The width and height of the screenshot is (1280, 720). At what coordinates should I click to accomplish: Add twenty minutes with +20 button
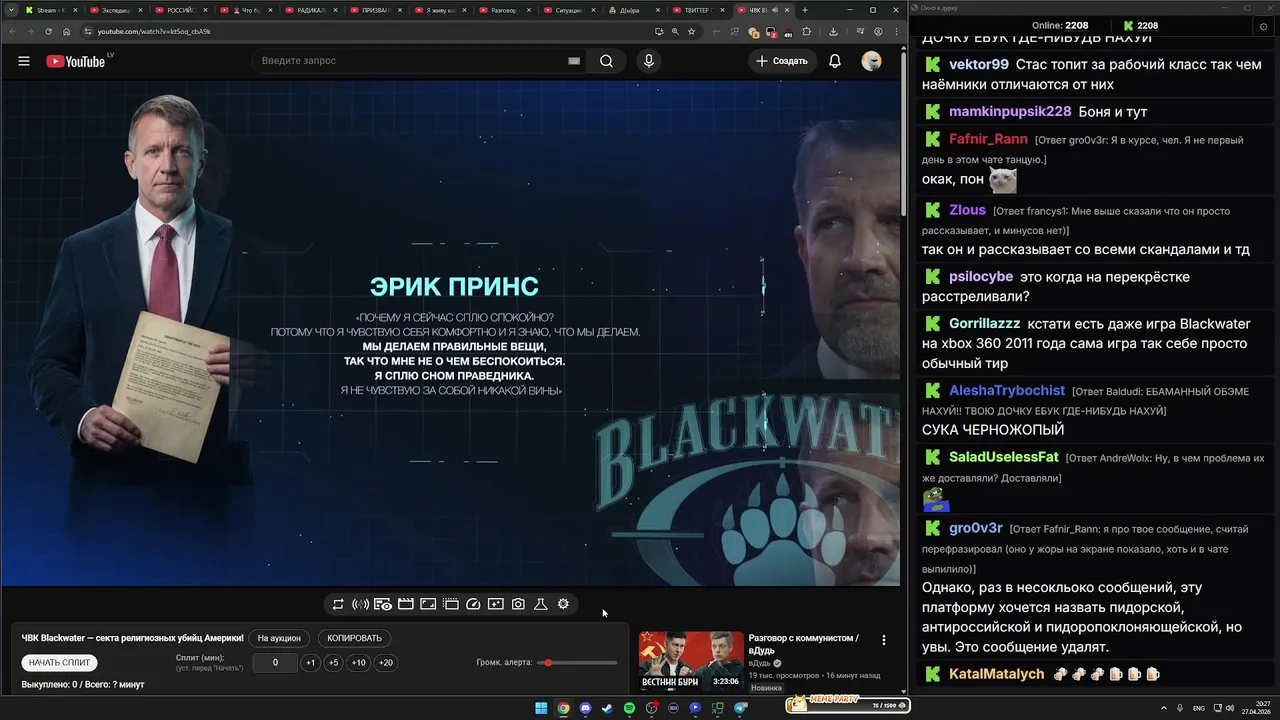click(x=385, y=662)
